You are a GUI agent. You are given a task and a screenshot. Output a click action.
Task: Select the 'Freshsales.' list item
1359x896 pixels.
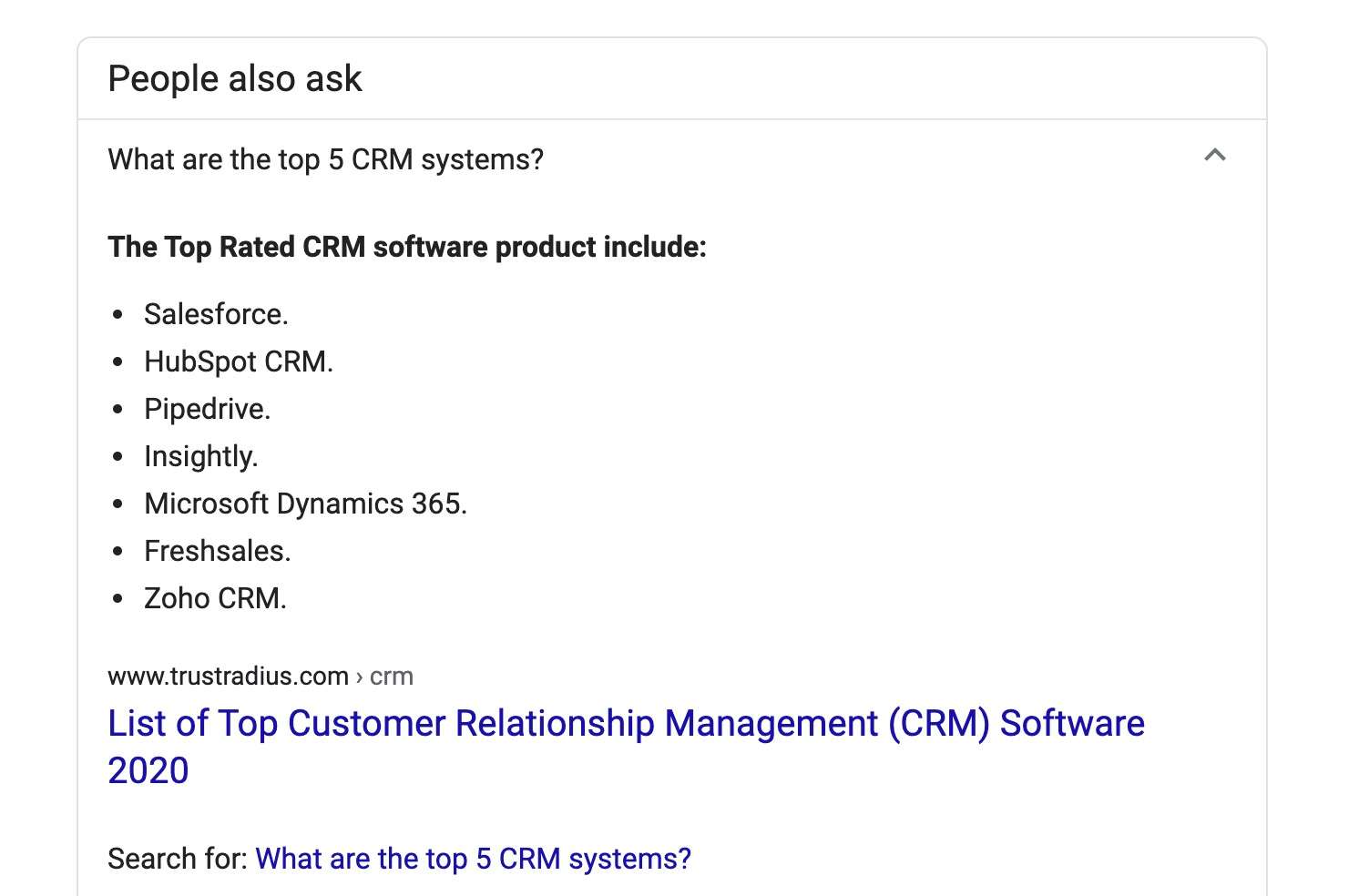click(217, 551)
